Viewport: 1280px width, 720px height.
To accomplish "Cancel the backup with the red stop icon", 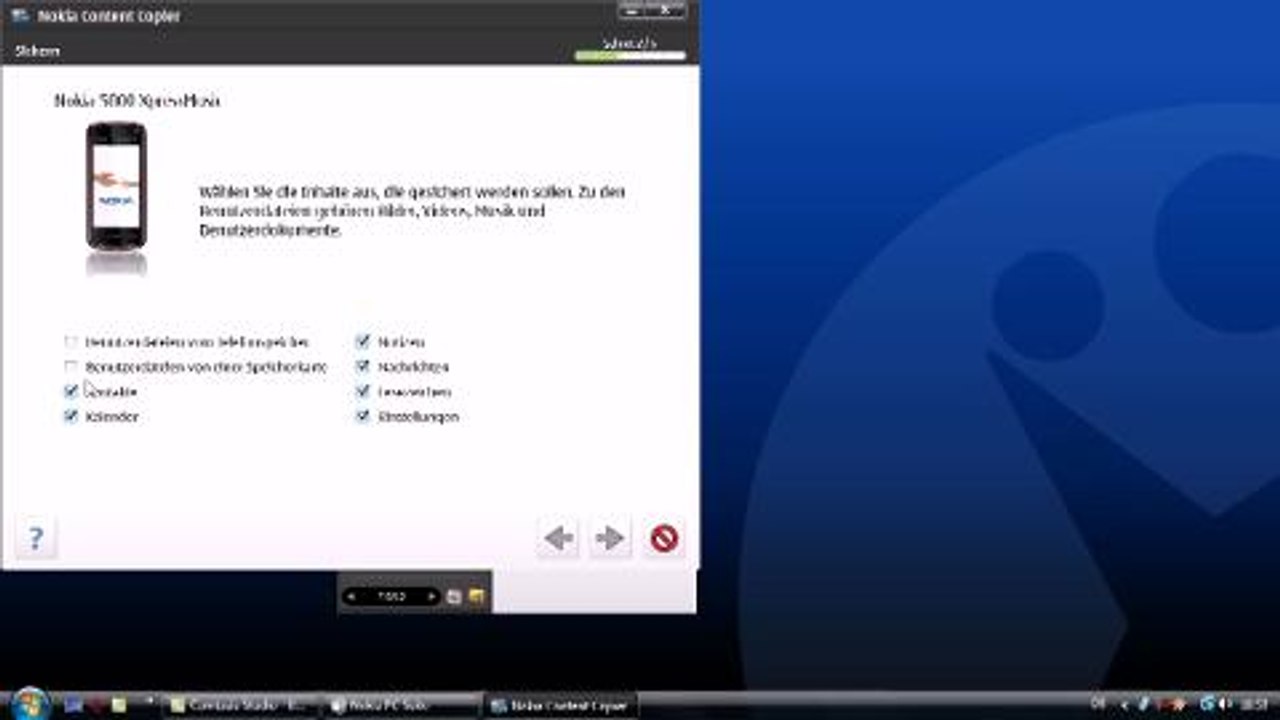I will 664,539.
